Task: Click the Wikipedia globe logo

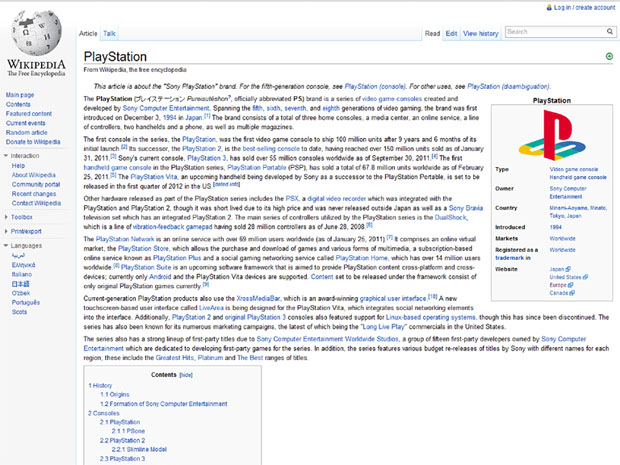Action: [36, 33]
